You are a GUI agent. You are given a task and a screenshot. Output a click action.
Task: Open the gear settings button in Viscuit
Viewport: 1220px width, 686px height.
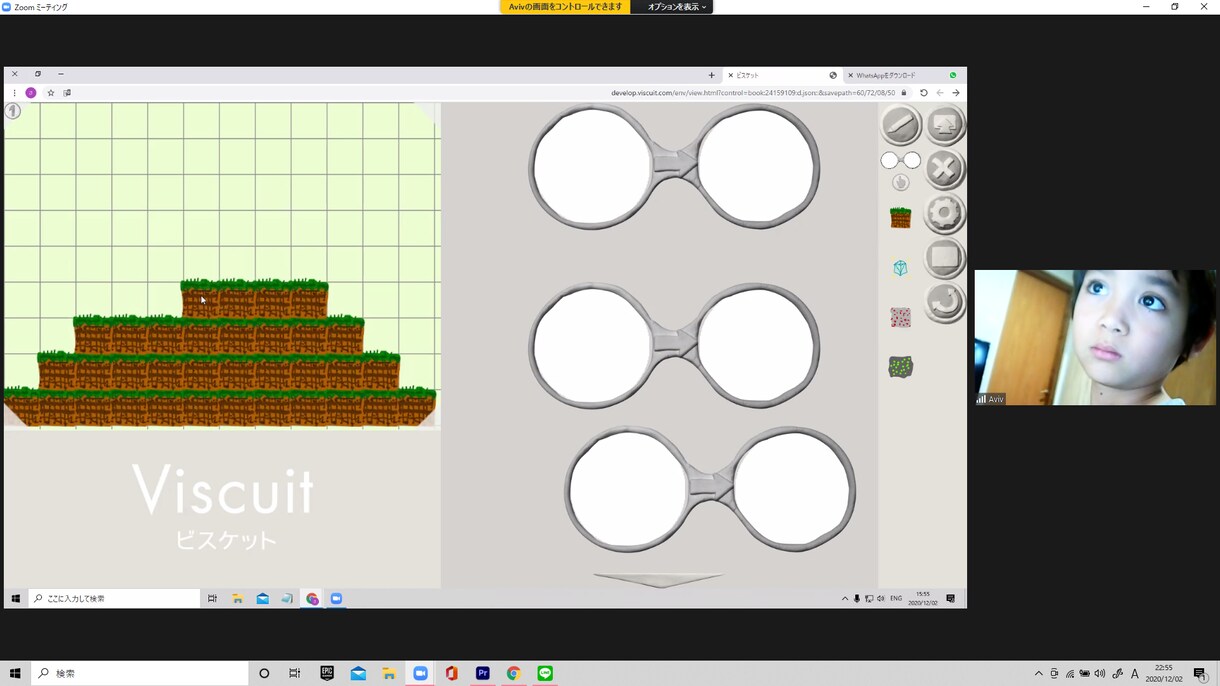944,213
